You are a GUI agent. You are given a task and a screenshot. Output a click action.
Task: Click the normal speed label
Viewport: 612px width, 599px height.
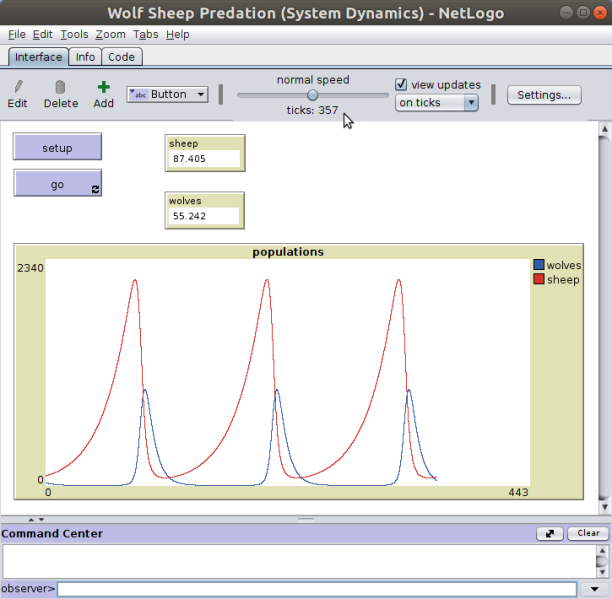(313, 80)
